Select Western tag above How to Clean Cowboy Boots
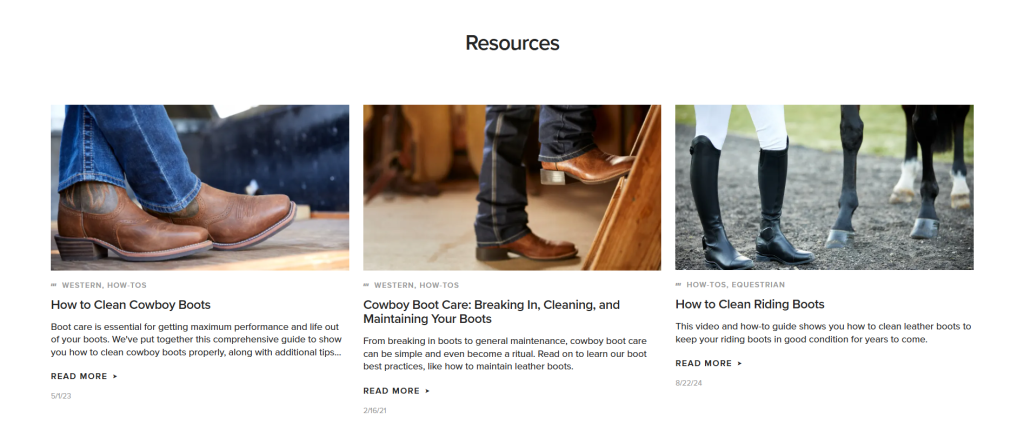Viewport: 1024px width, 425px height. point(82,285)
